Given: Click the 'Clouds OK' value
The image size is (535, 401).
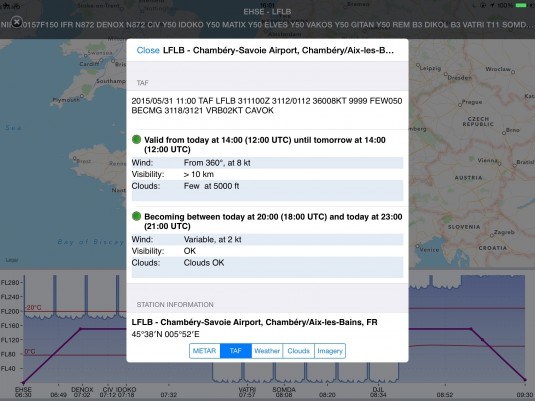Looking at the screenshot, I should pyautogui.click(x=204, y=263).
